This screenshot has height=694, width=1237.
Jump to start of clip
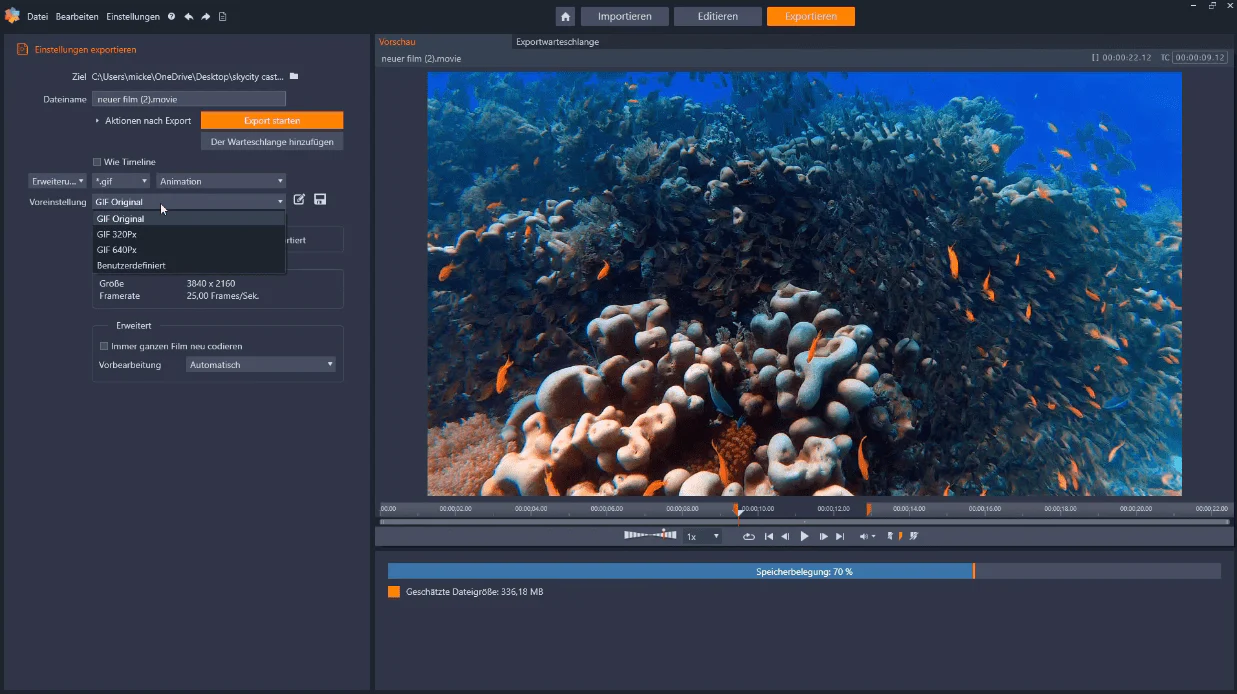[768, 537]
